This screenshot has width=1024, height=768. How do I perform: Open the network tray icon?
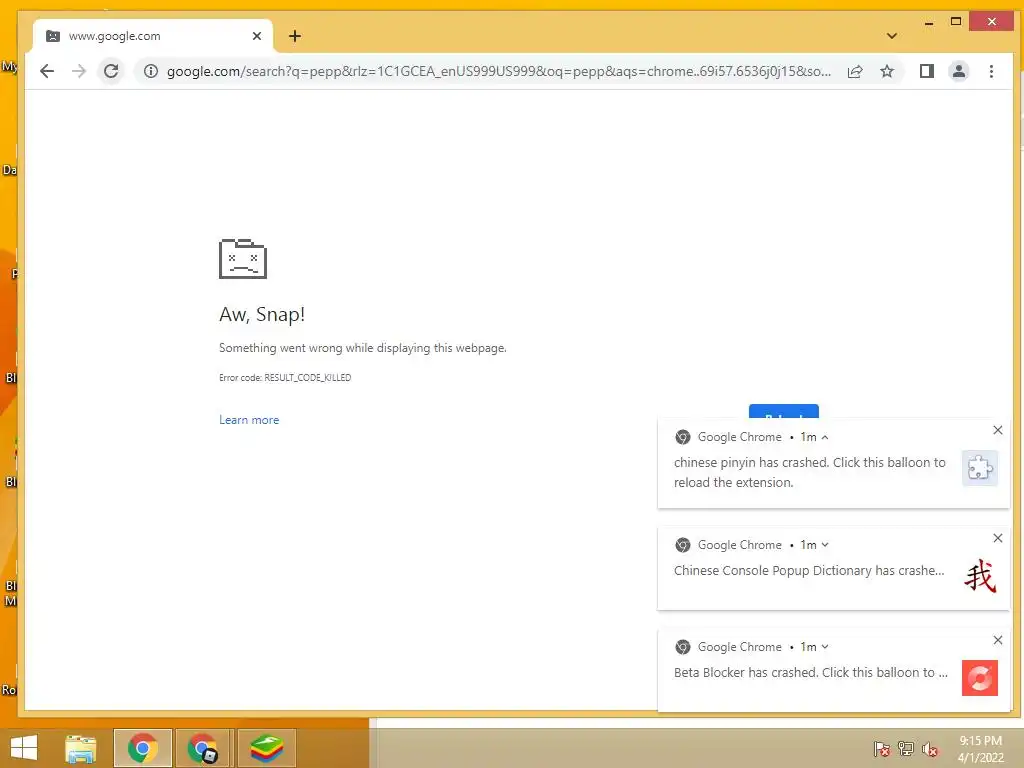906,748
